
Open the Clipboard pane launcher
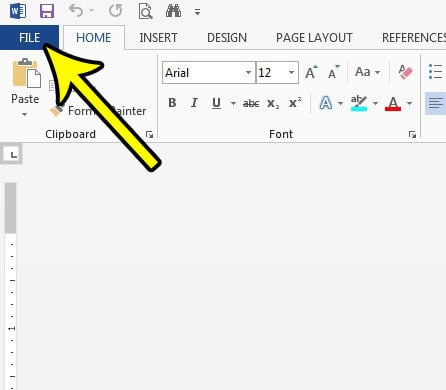149,134
